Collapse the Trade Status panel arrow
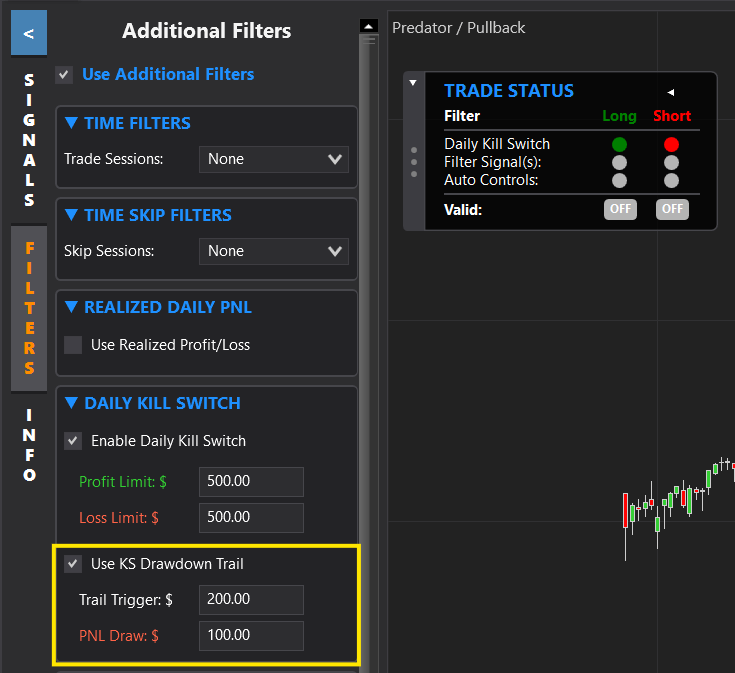The height and width of the screenshot is (673, 735). click(413, 83)
